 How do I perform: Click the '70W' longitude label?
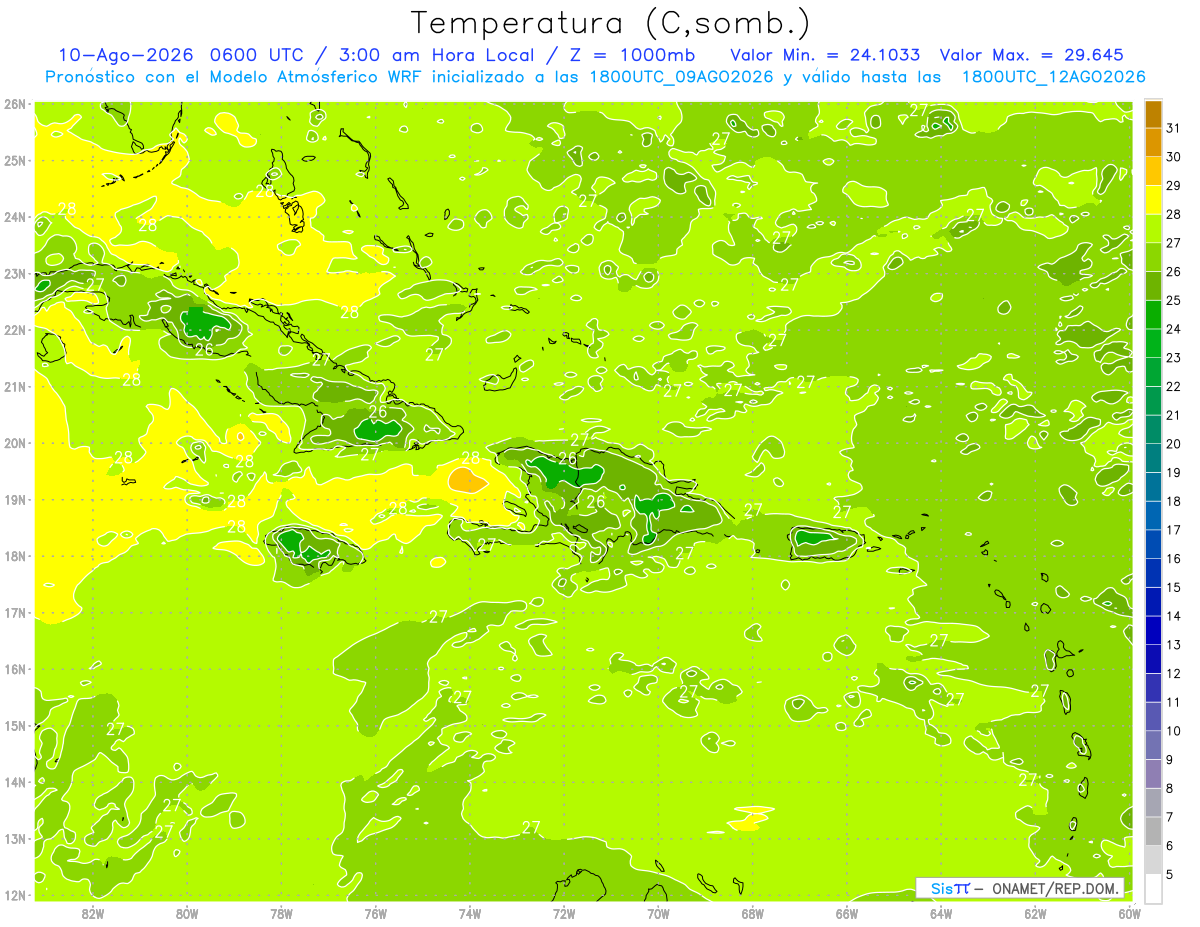(658, 913)
